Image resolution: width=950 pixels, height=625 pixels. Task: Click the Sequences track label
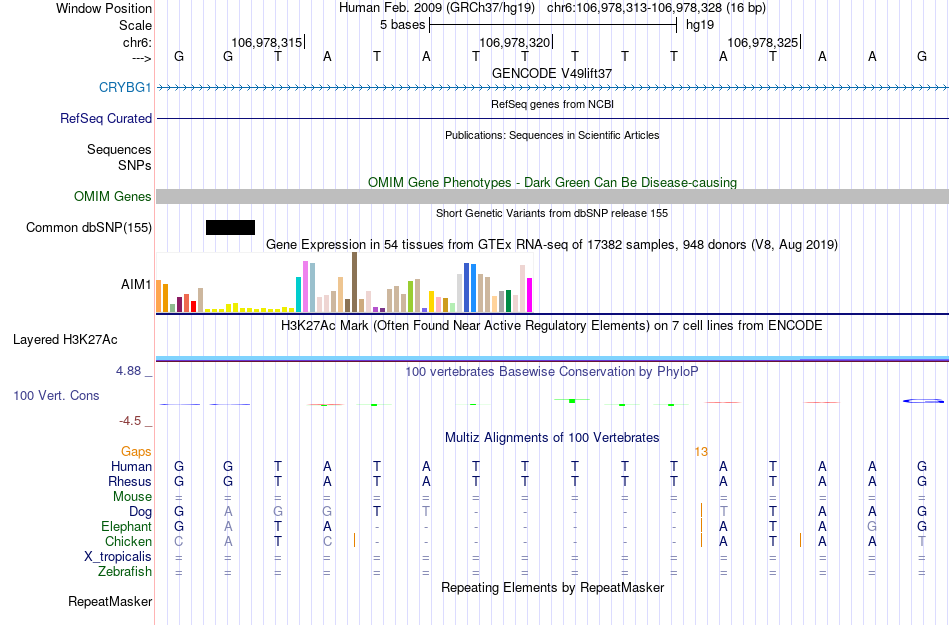(x=119, y=150)
